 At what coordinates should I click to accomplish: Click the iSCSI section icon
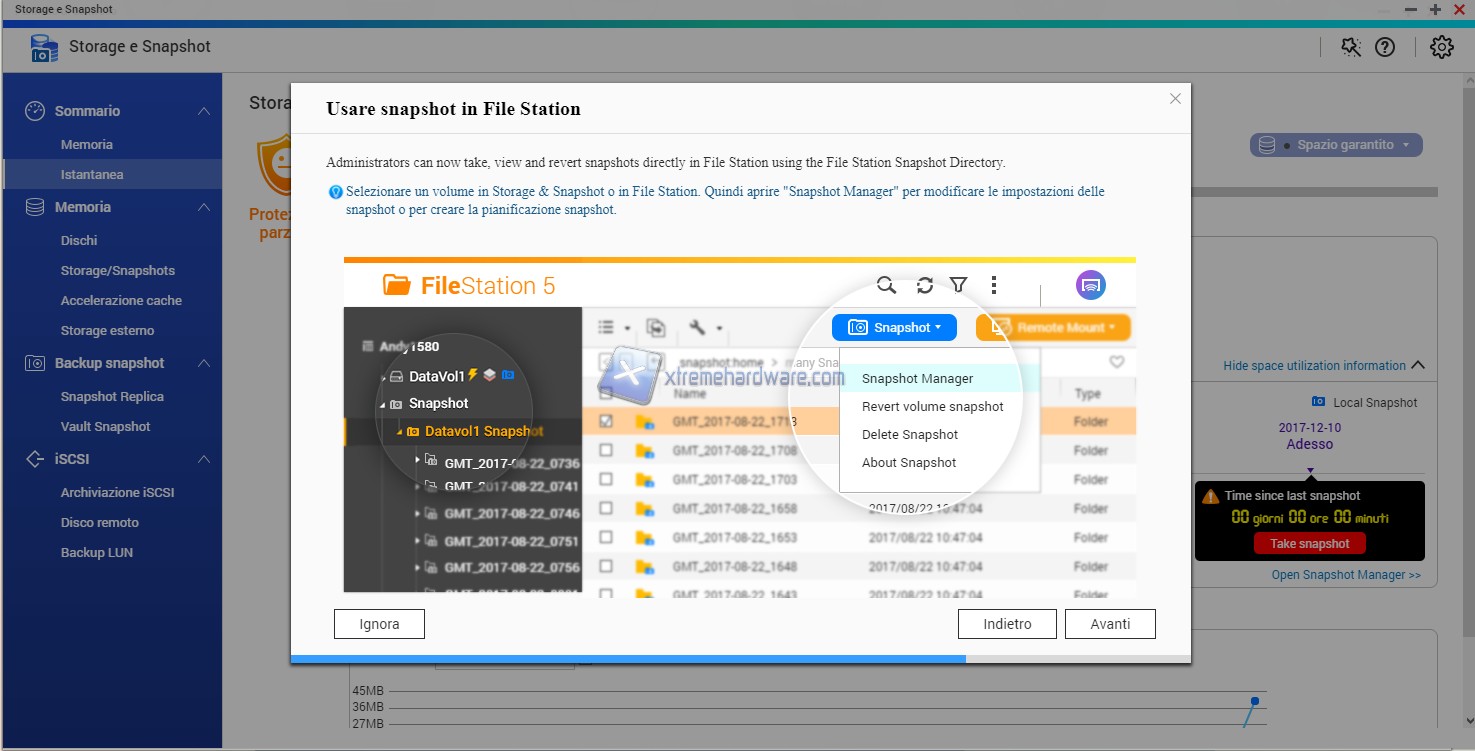[x=35, y=459]
